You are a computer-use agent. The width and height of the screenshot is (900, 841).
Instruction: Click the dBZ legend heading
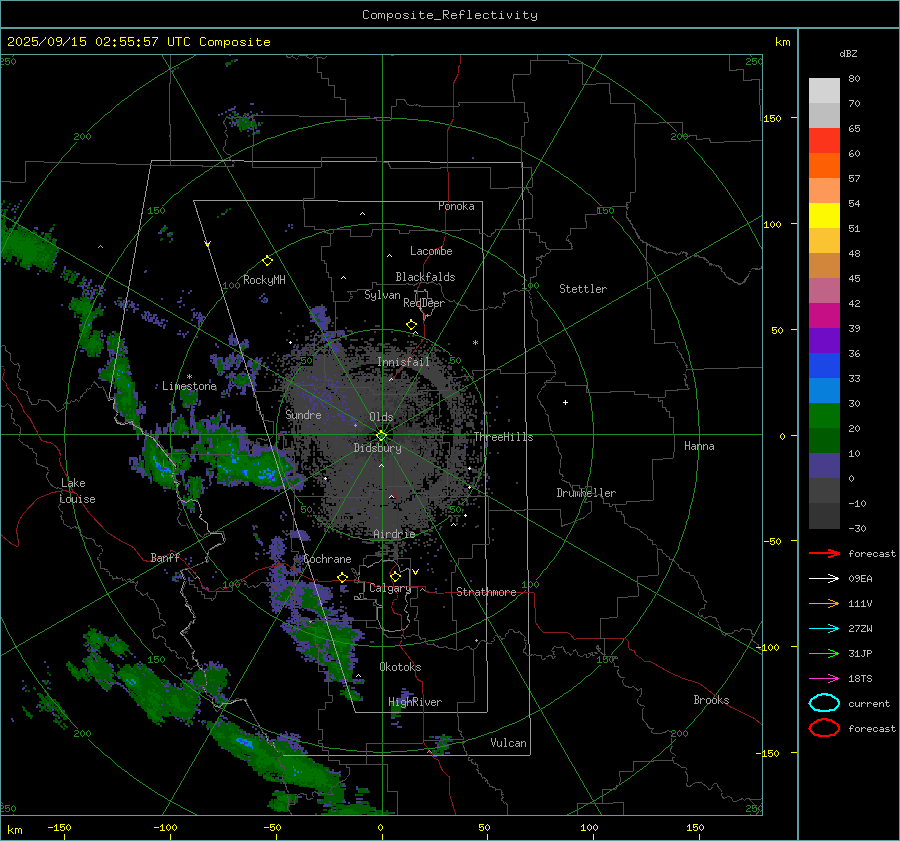[848, 53]
